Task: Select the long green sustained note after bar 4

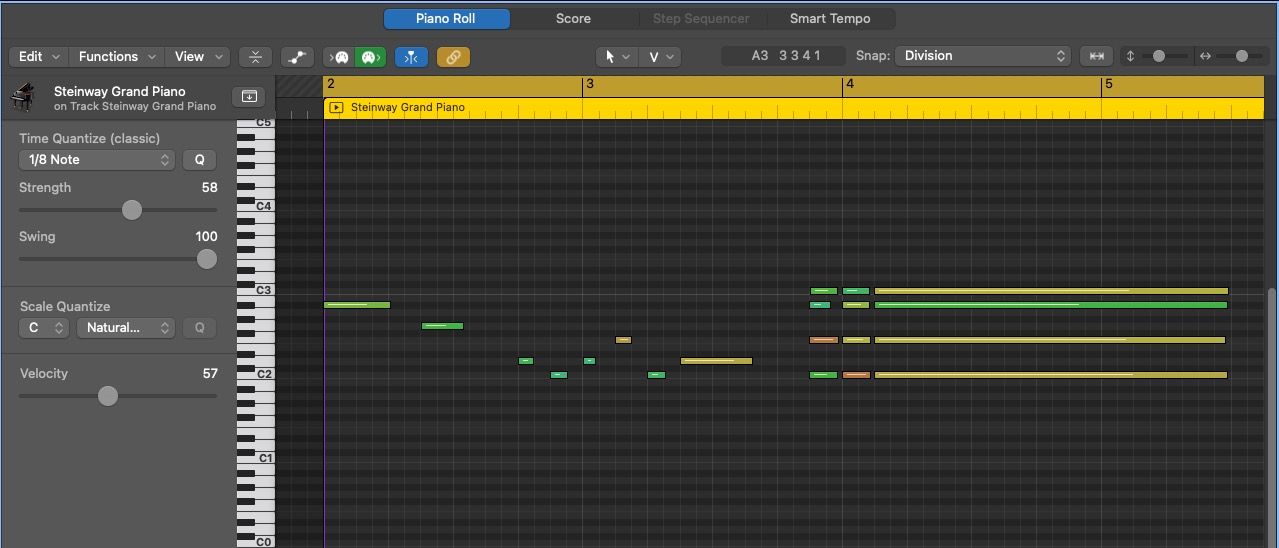Action: [x=1050, y=305]
